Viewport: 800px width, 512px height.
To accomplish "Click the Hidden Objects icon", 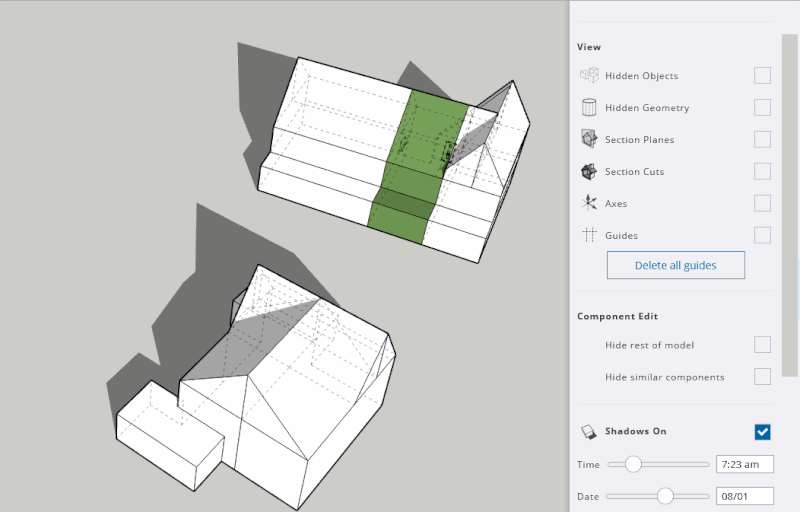I will click(x=589, y=75).
